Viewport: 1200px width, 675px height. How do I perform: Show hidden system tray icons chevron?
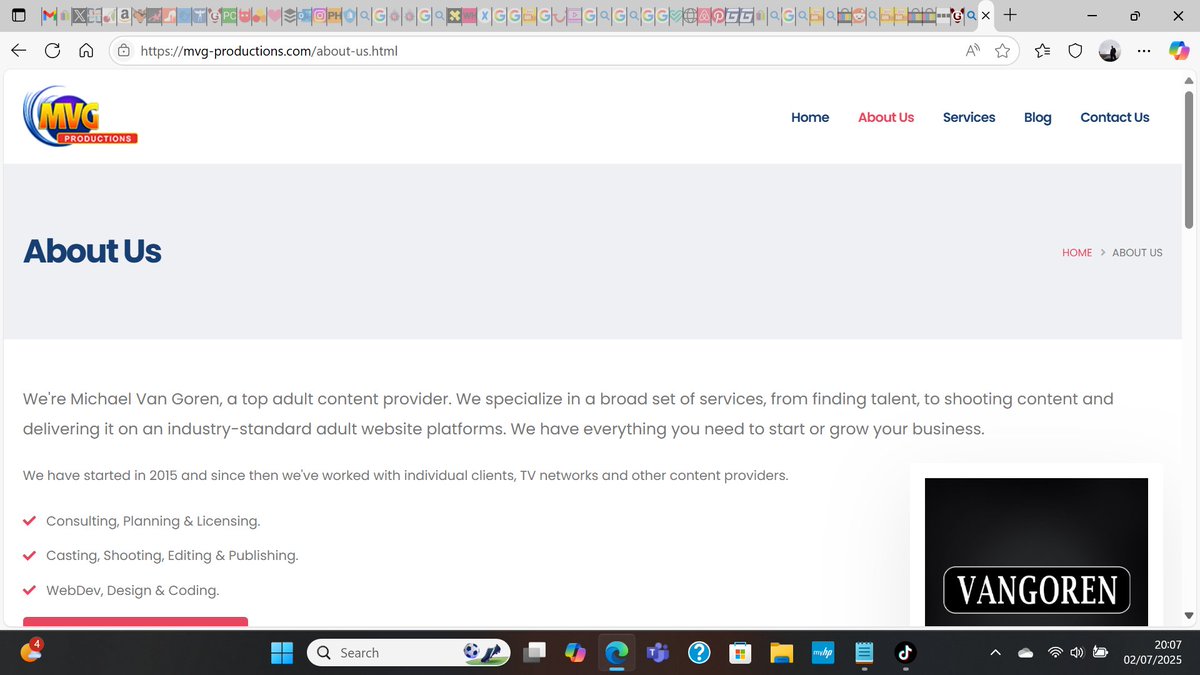tap(995, 653)
